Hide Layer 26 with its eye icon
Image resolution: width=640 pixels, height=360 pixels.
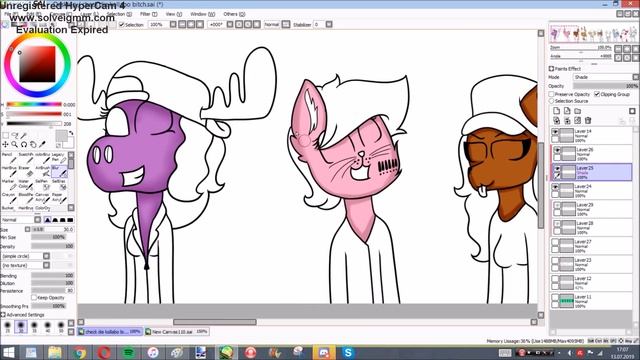pos(557,150)
